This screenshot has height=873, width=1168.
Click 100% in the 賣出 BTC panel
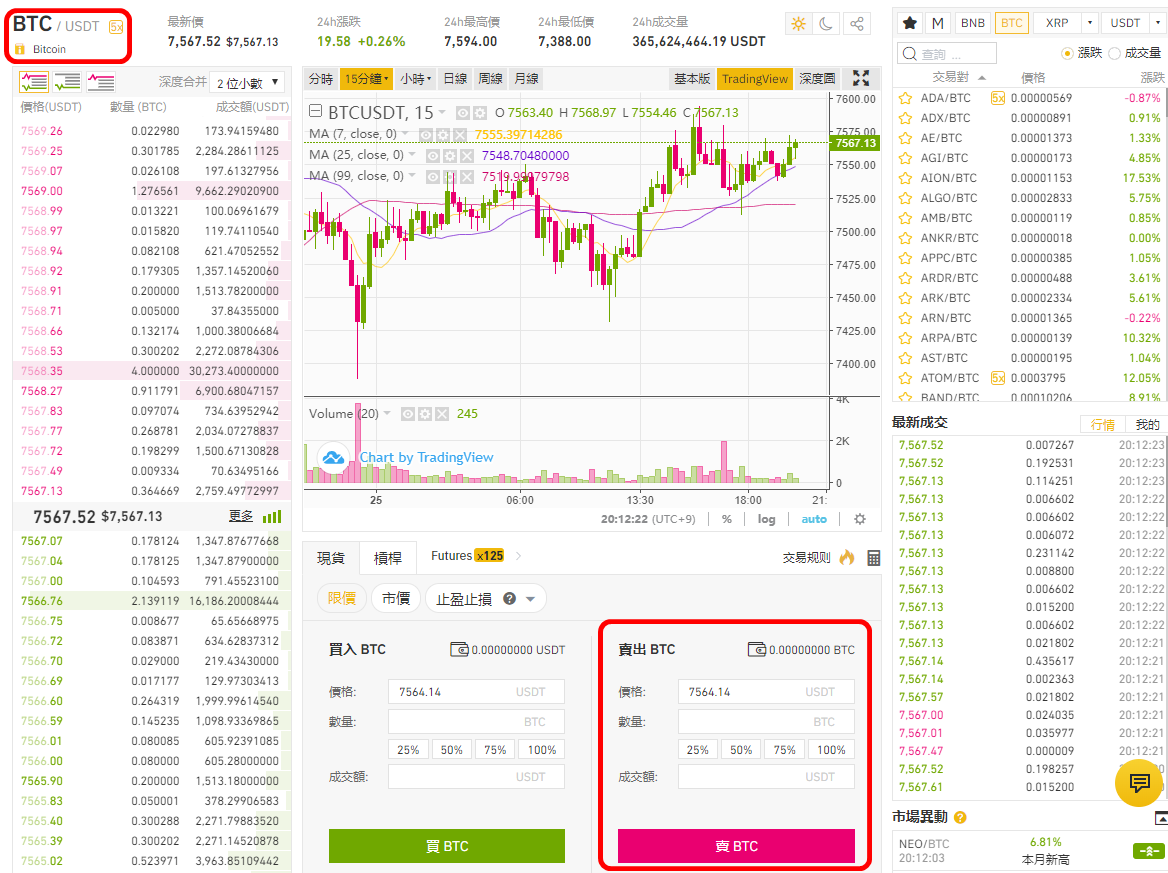coord(831,750)
